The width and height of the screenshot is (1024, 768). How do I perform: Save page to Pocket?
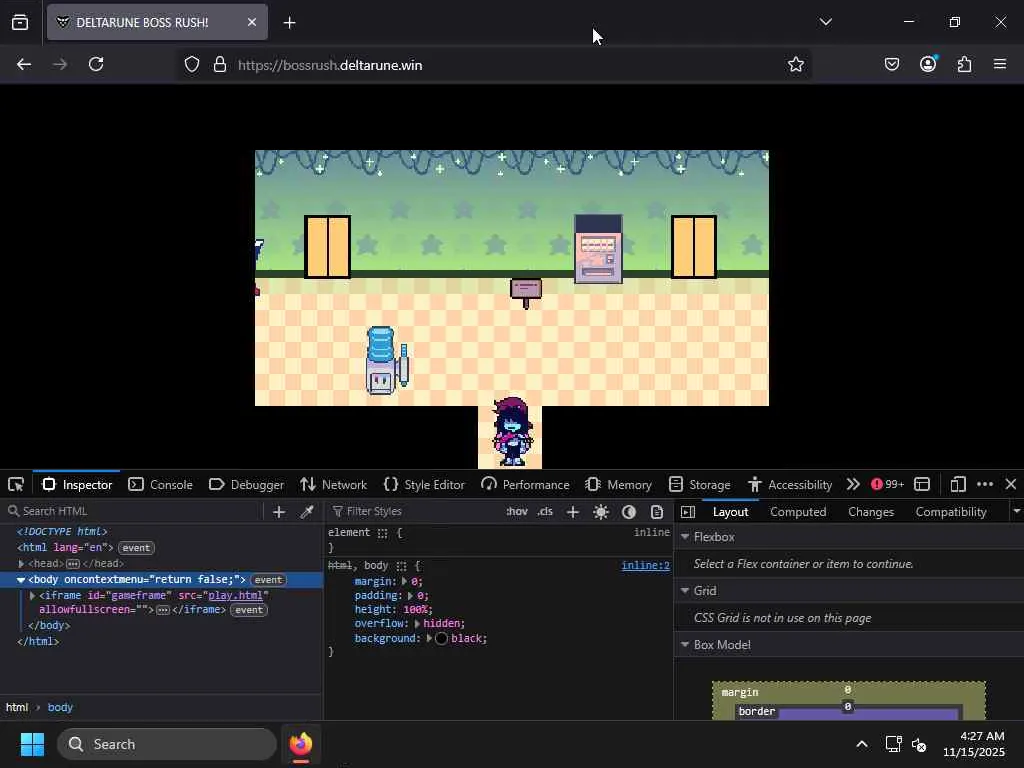coord(892,64)
